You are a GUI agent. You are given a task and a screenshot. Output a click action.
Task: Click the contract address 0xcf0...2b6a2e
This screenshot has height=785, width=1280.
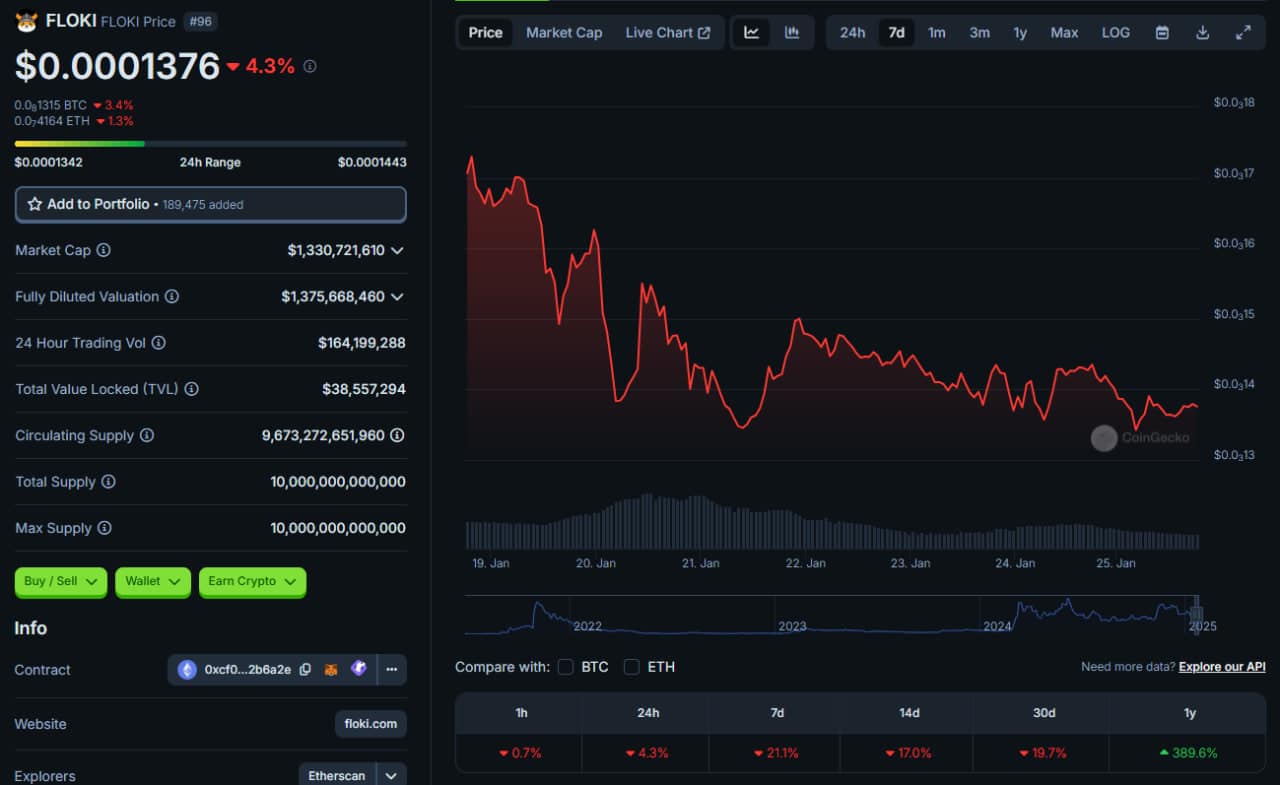coord(248,670)
